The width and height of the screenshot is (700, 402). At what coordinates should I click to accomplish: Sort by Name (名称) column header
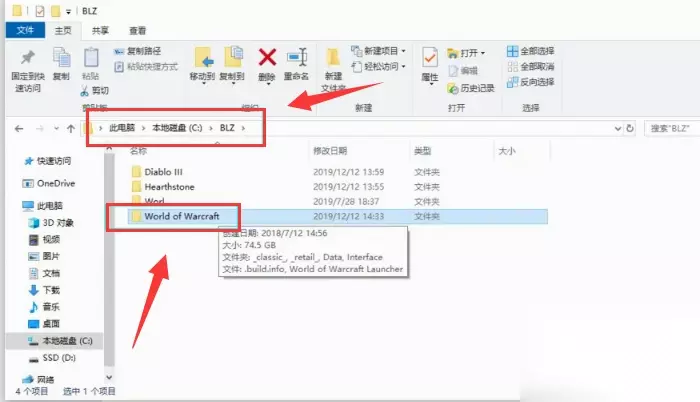point(138,151)
